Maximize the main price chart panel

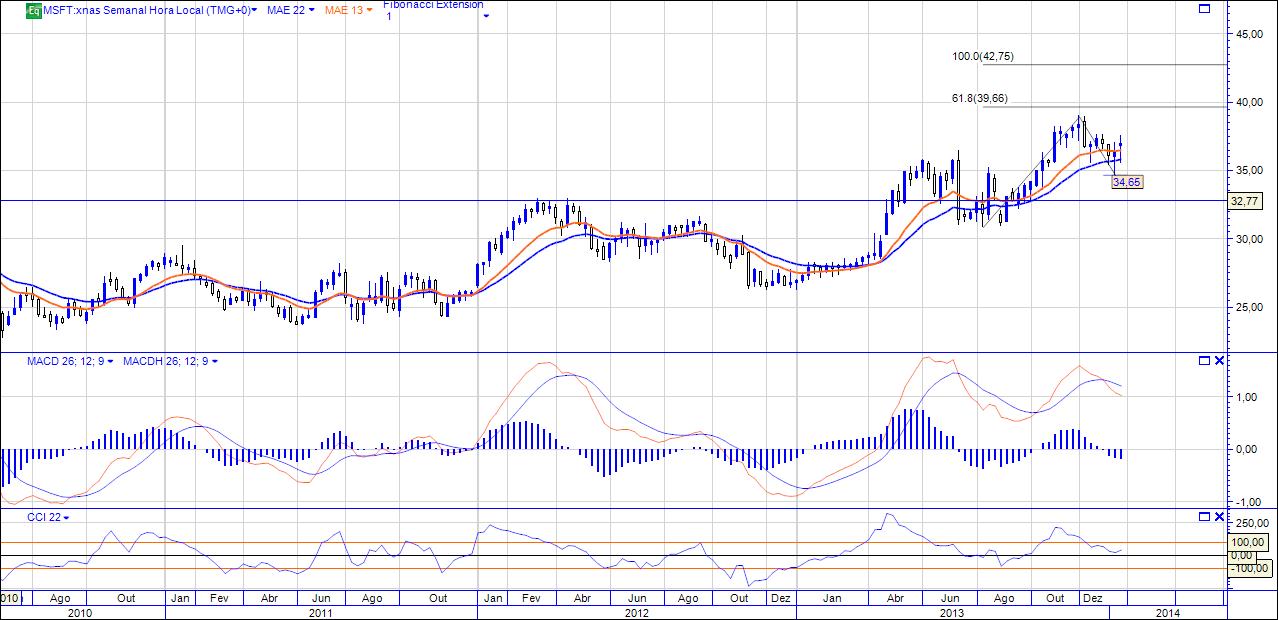[1204, 9]
